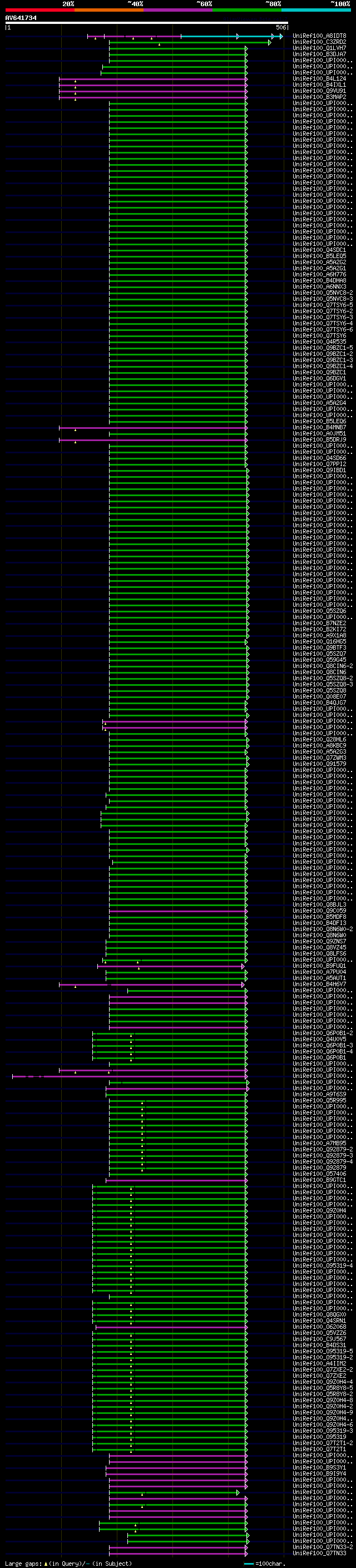Click the red 20% identity legend segment
The image size is (356, 1568).
[39, 10]
